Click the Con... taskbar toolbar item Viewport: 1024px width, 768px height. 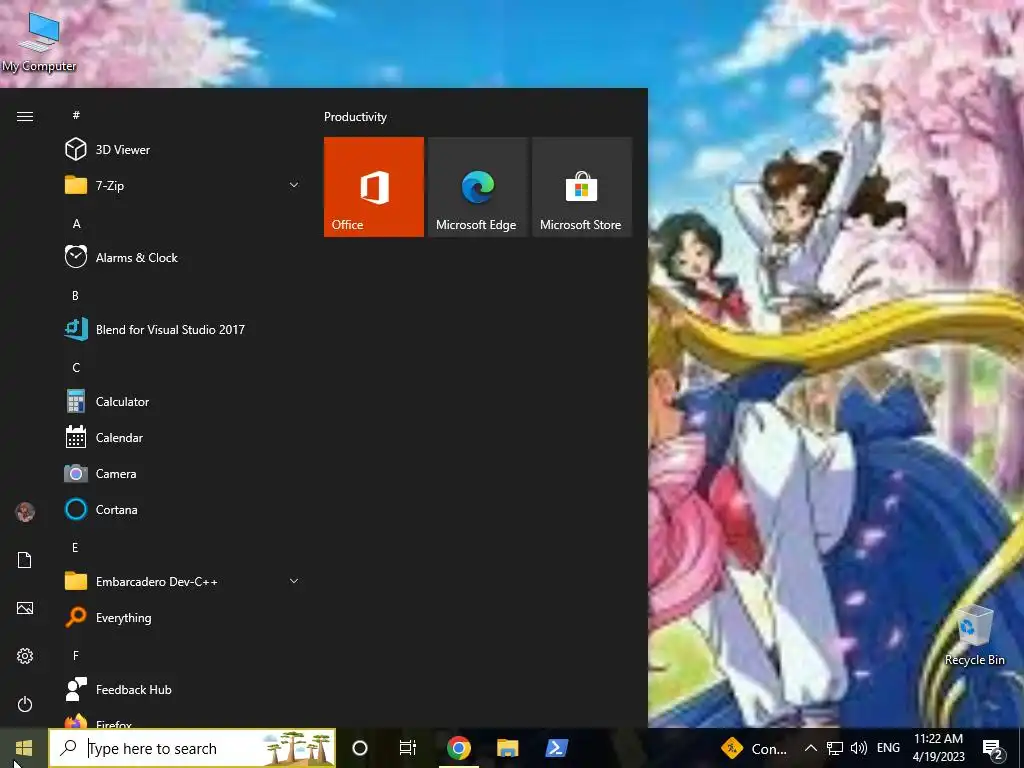[755, 748]
